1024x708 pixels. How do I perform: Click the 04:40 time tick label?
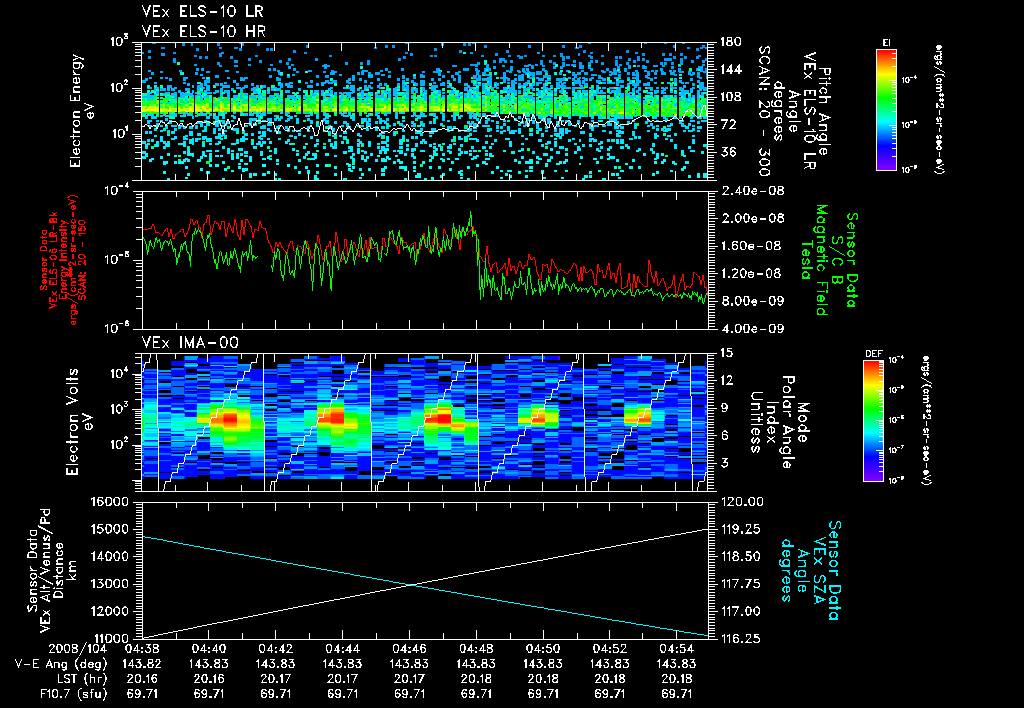[x=209, y=650]
